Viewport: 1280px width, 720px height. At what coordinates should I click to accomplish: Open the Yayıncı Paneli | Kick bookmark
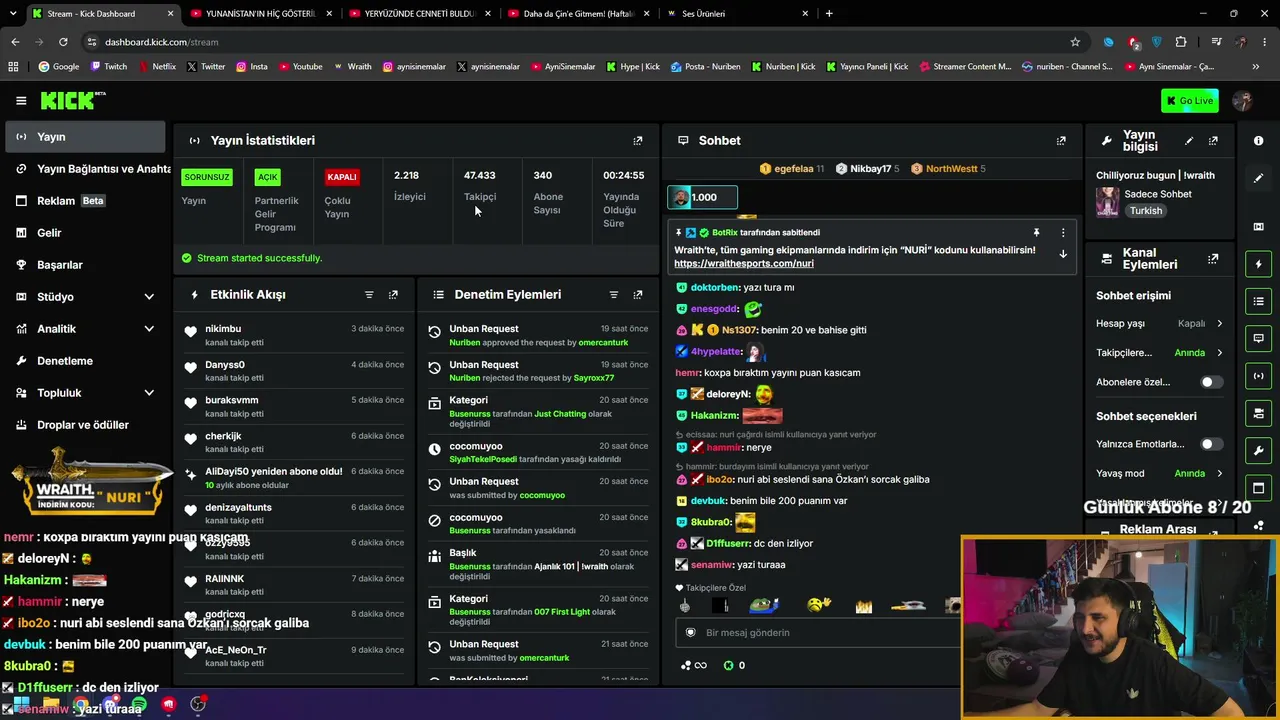click(x=865, y=67)
